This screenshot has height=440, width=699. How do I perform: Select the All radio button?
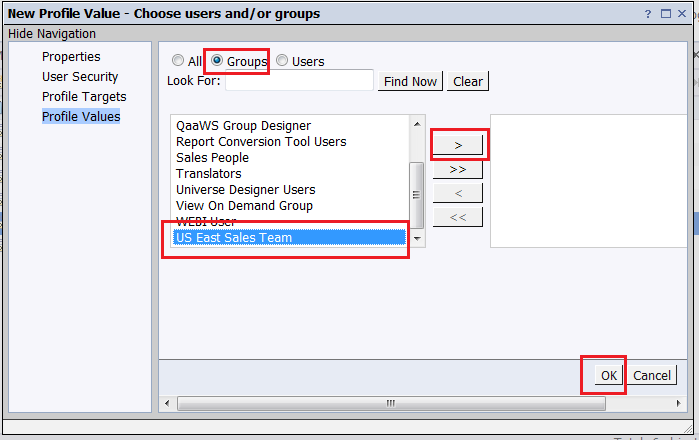177,60
